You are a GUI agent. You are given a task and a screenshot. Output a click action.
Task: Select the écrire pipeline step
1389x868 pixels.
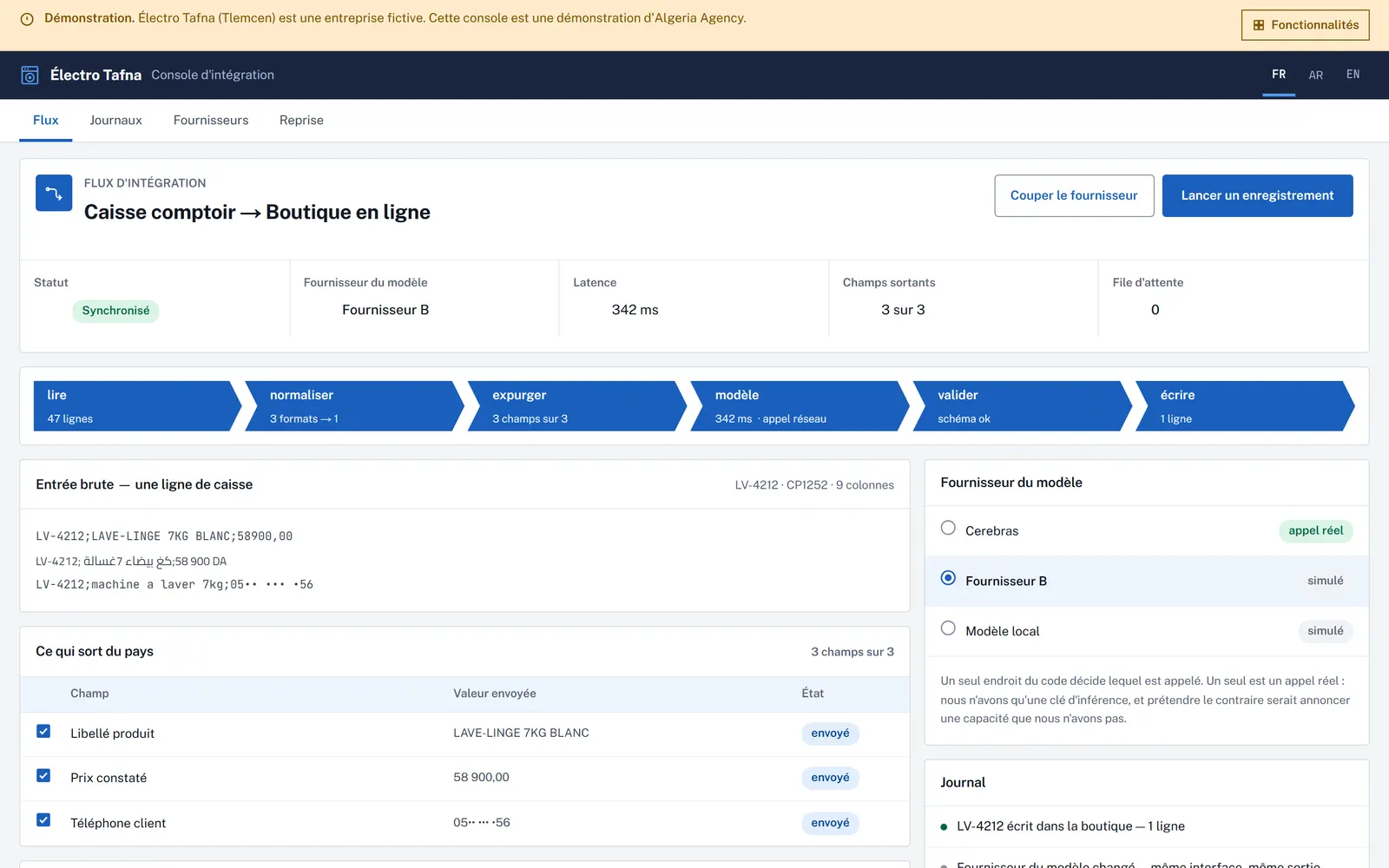pos(1245,406)
